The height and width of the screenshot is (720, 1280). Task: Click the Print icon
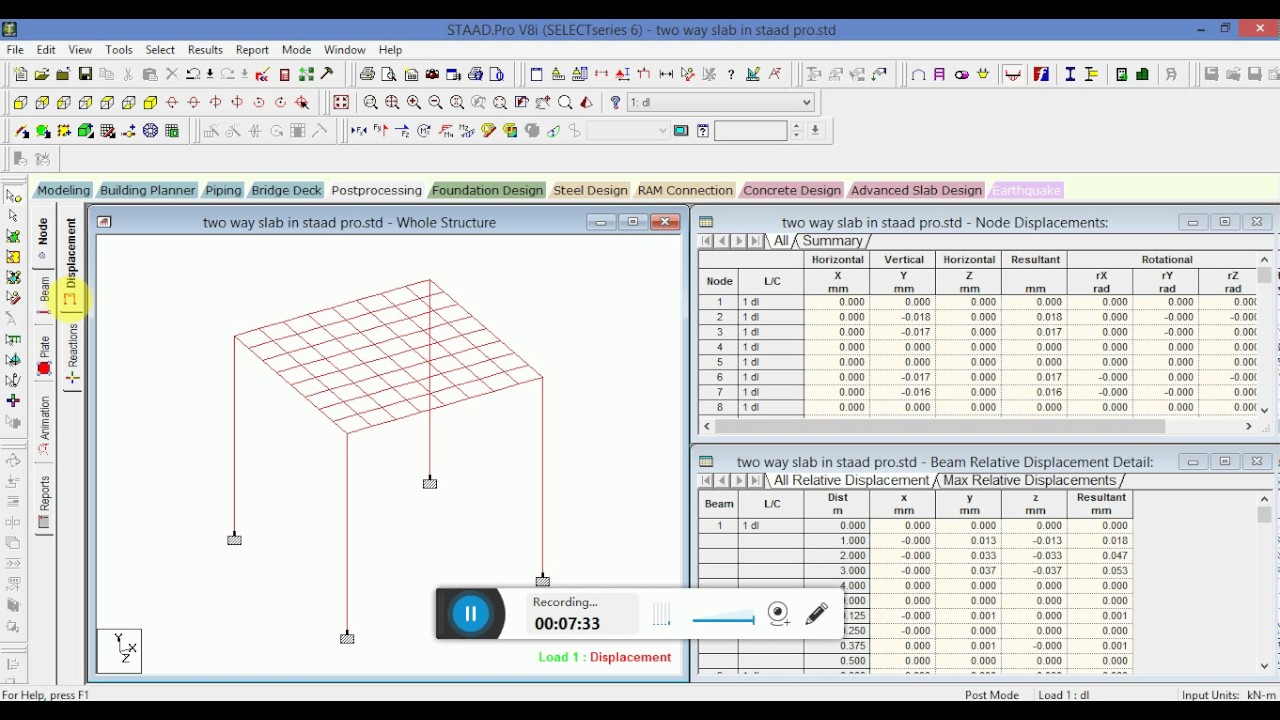coord(367,74)
